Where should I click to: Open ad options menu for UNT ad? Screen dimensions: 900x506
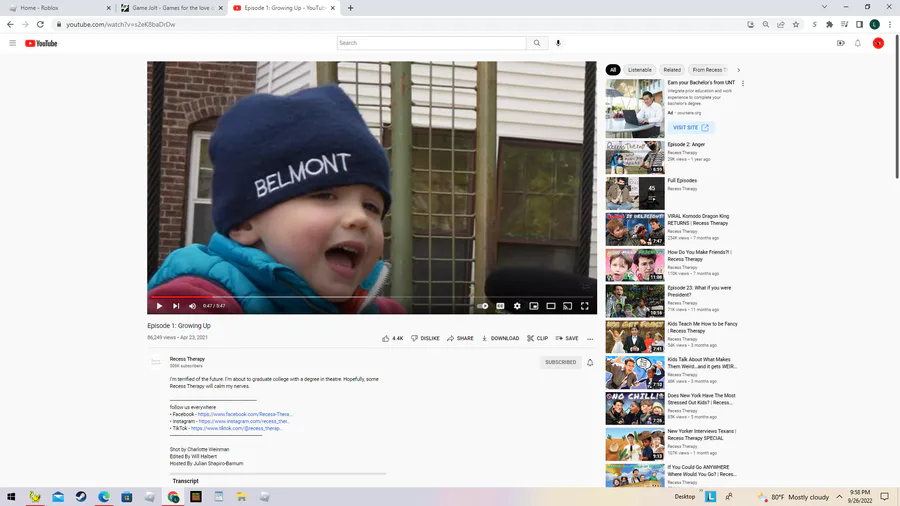[743, 84]
